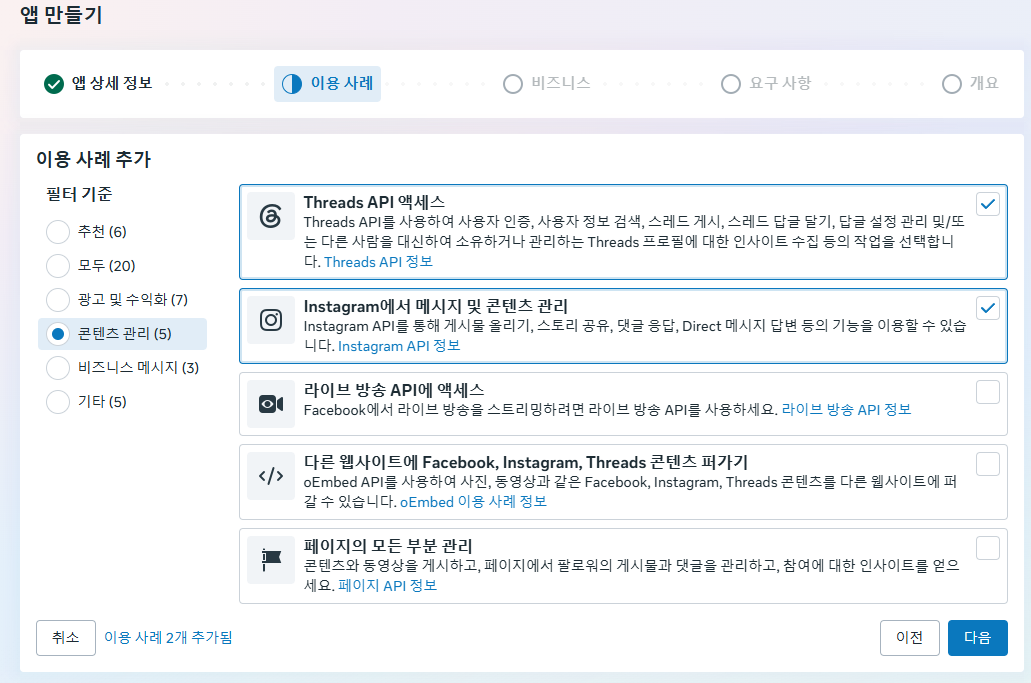
Task: Click the 페이지의 모든 부분 관리 title
Action: click(388, 546)
